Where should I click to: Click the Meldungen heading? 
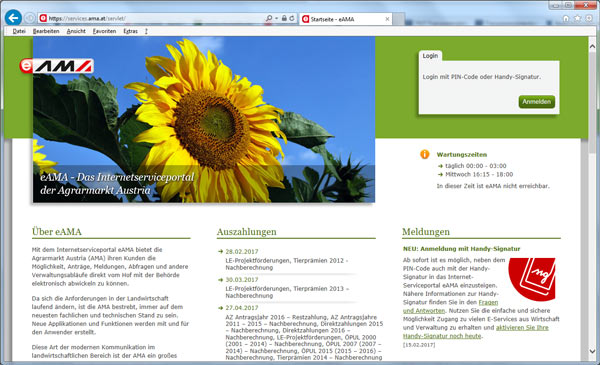[x=426, y=231]
